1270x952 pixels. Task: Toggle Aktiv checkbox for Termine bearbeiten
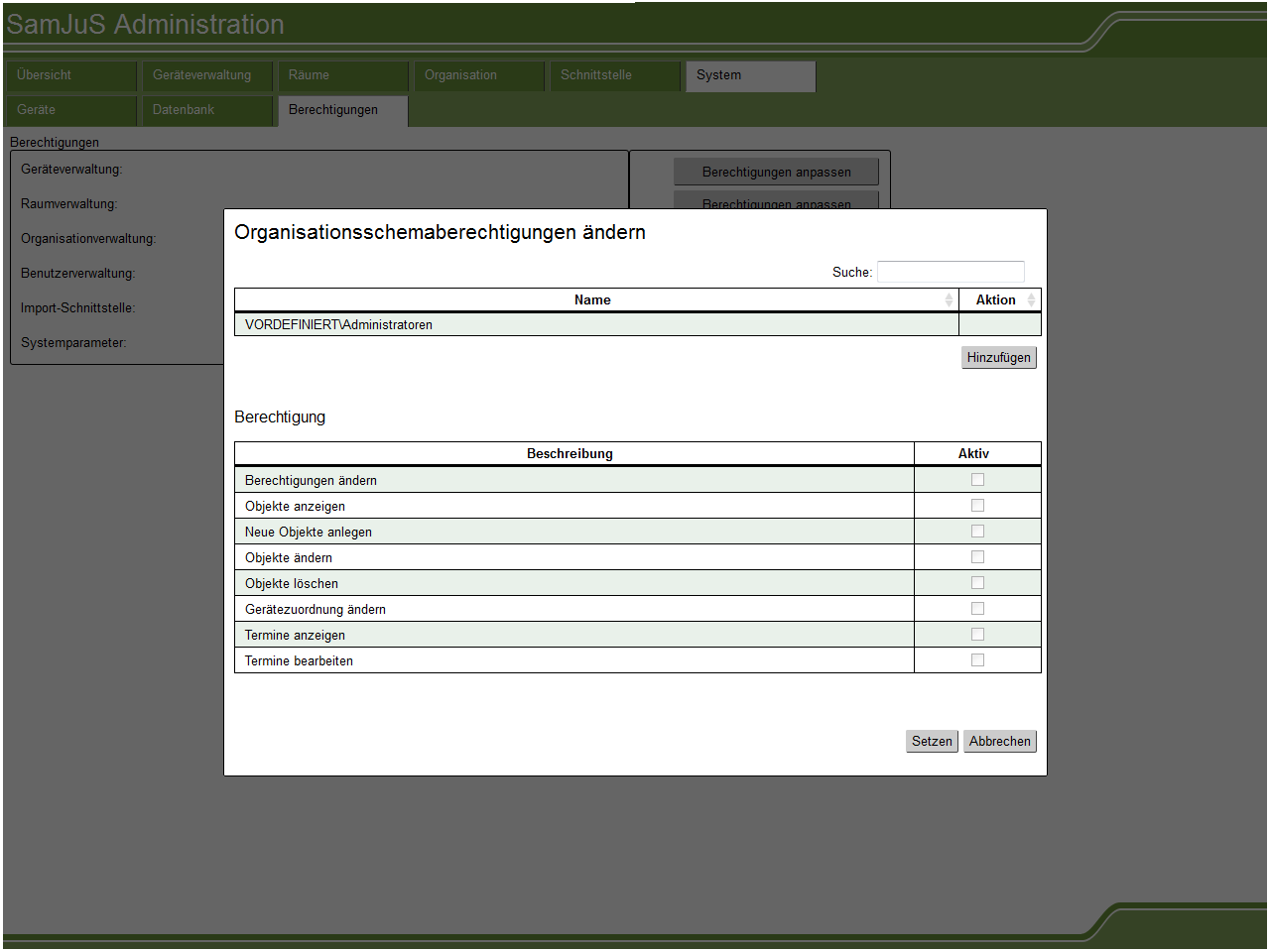click(977, 660)
